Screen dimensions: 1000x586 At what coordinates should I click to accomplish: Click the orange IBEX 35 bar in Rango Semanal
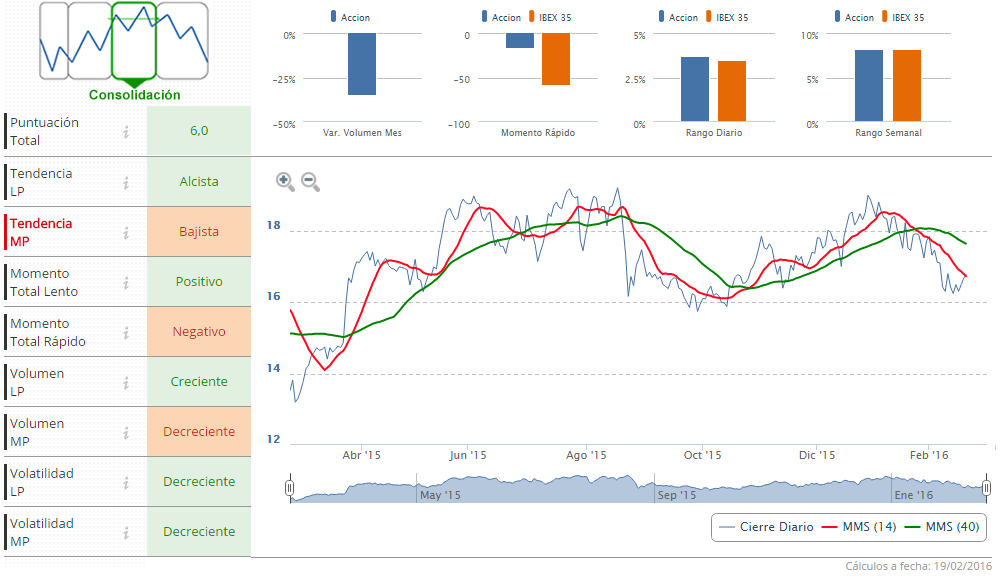[x=906, y=86]
